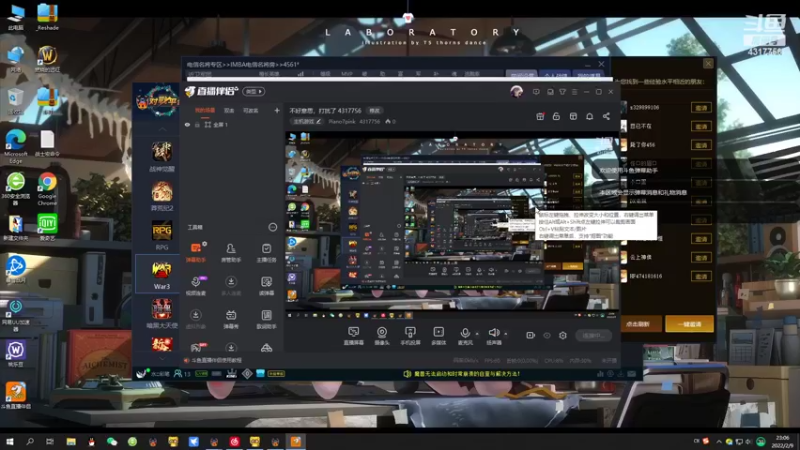The height and width of the screenshot is (450, 800).
Task: Edit the game category tag
Action: point(307,121)
